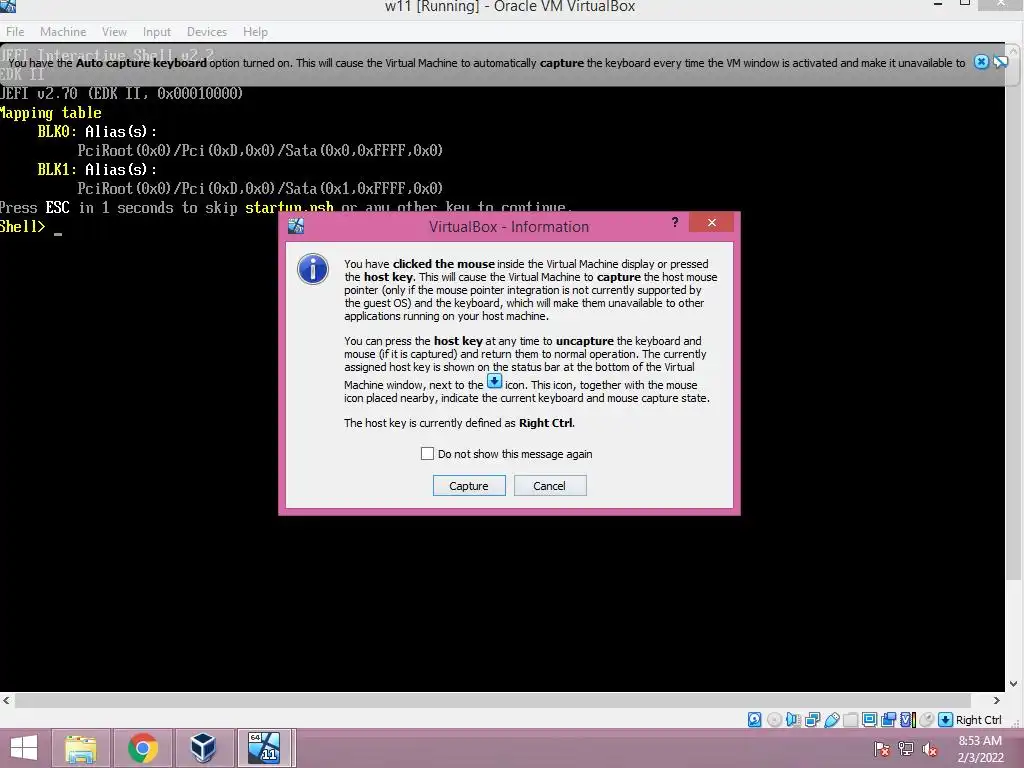Click the horizontal scrollbar right arrow
The image size is (1024, 768).
click(997, 700)
